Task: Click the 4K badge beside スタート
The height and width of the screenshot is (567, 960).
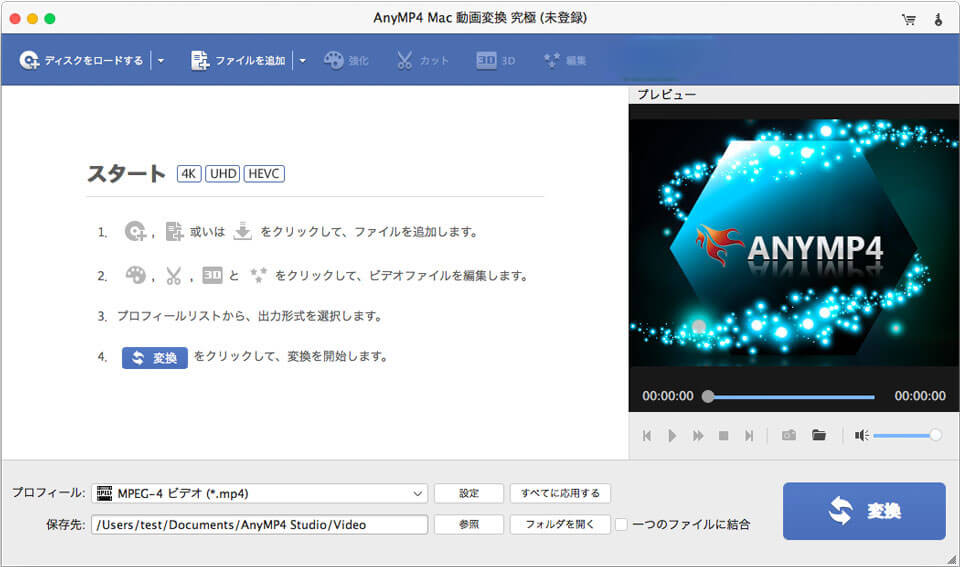Action: click(189, 174)
